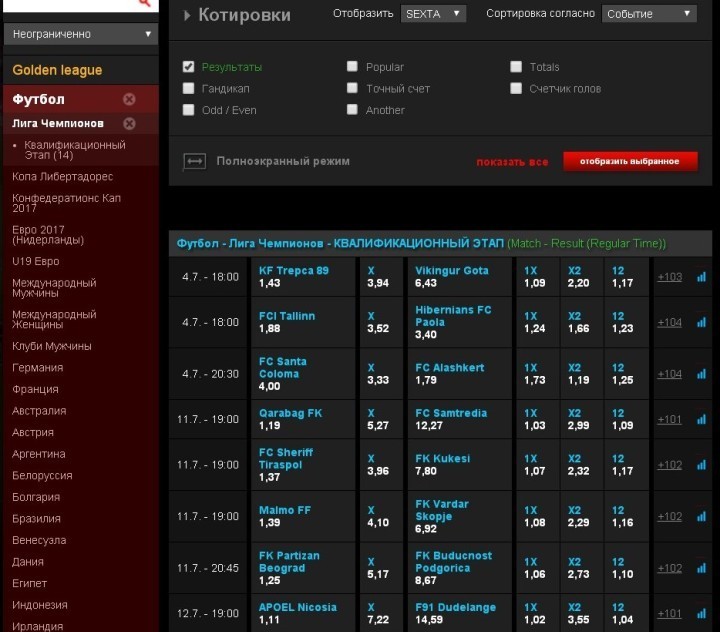Open U19 Евро in sidebar
Screen dimensions: 720x632
pos(36,261)
